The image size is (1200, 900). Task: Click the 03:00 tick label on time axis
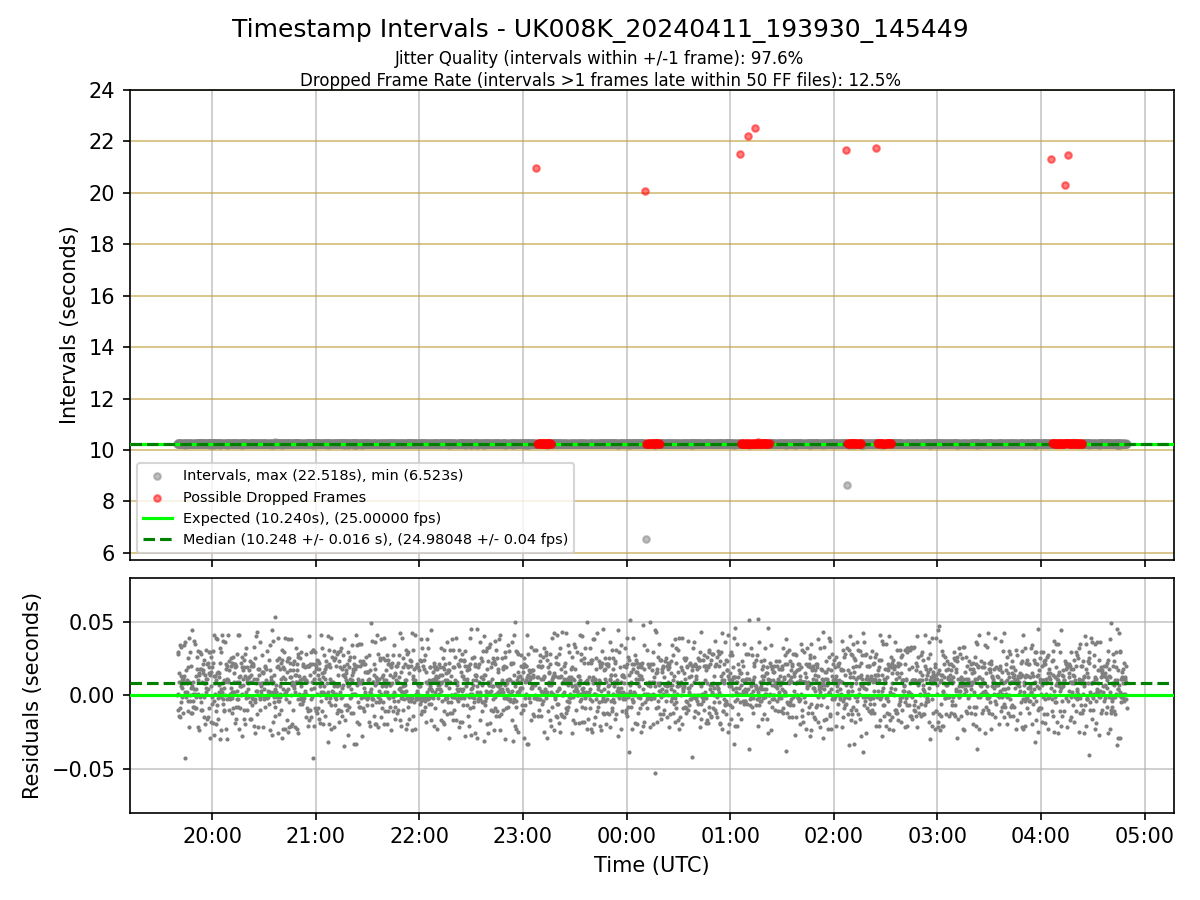coord(937,835)
